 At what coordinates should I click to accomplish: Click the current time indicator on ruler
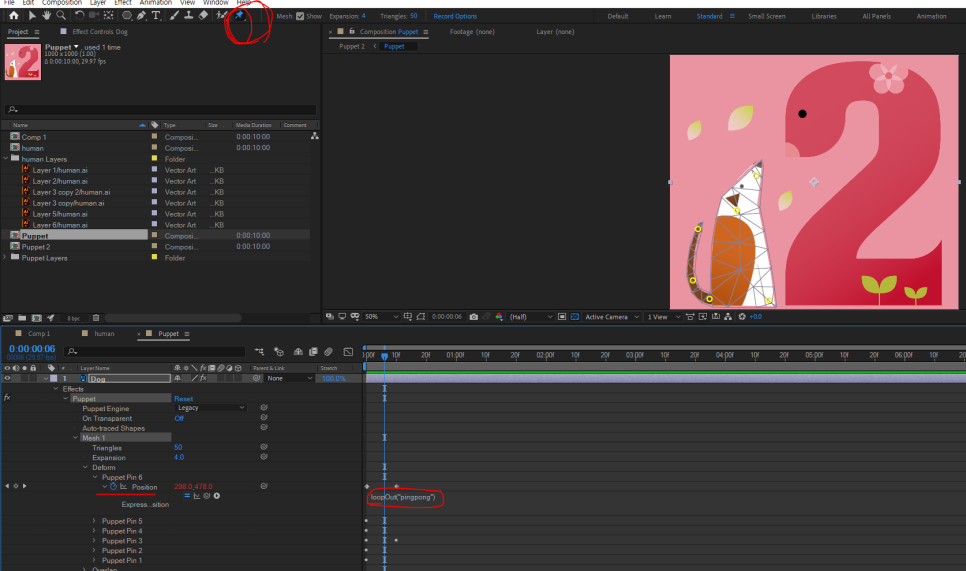384,356
